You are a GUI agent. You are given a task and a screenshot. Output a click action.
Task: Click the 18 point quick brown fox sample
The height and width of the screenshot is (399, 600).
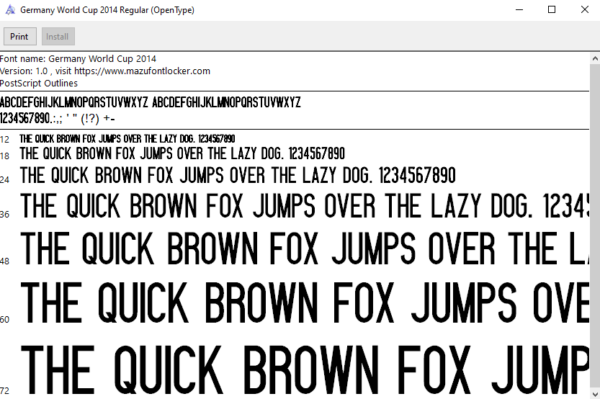(183, 154)
